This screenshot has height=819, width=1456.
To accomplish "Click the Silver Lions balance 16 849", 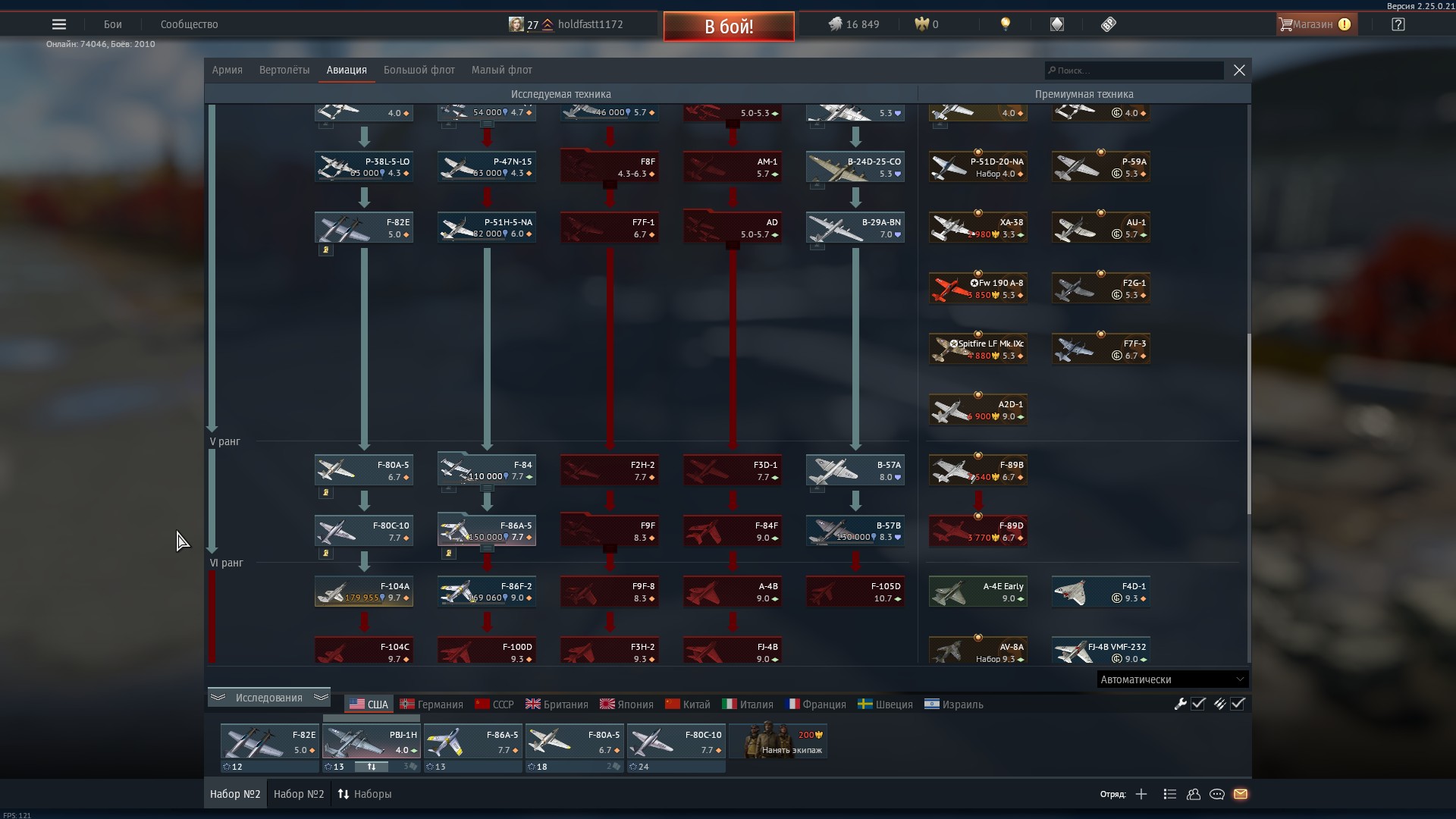I will pyautogui.click(x=853, y=24).
